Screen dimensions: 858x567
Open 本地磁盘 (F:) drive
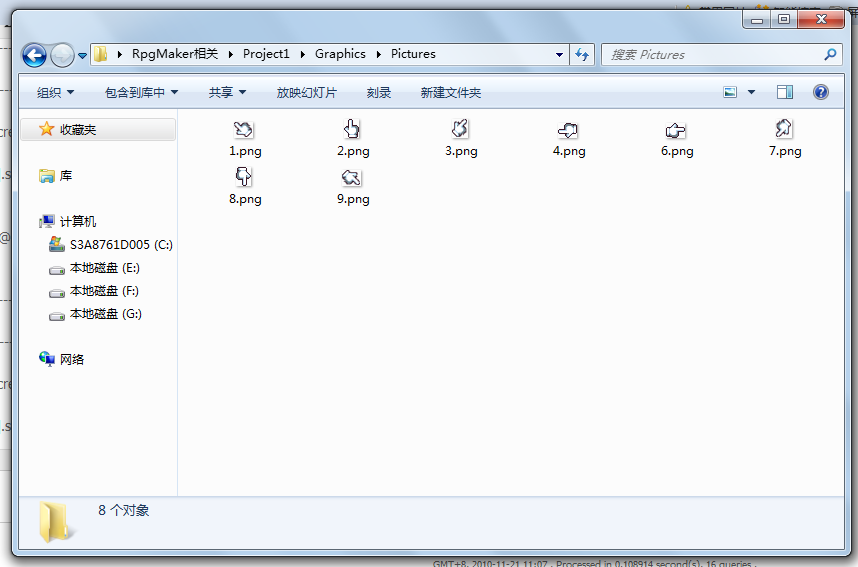(104, 291)
